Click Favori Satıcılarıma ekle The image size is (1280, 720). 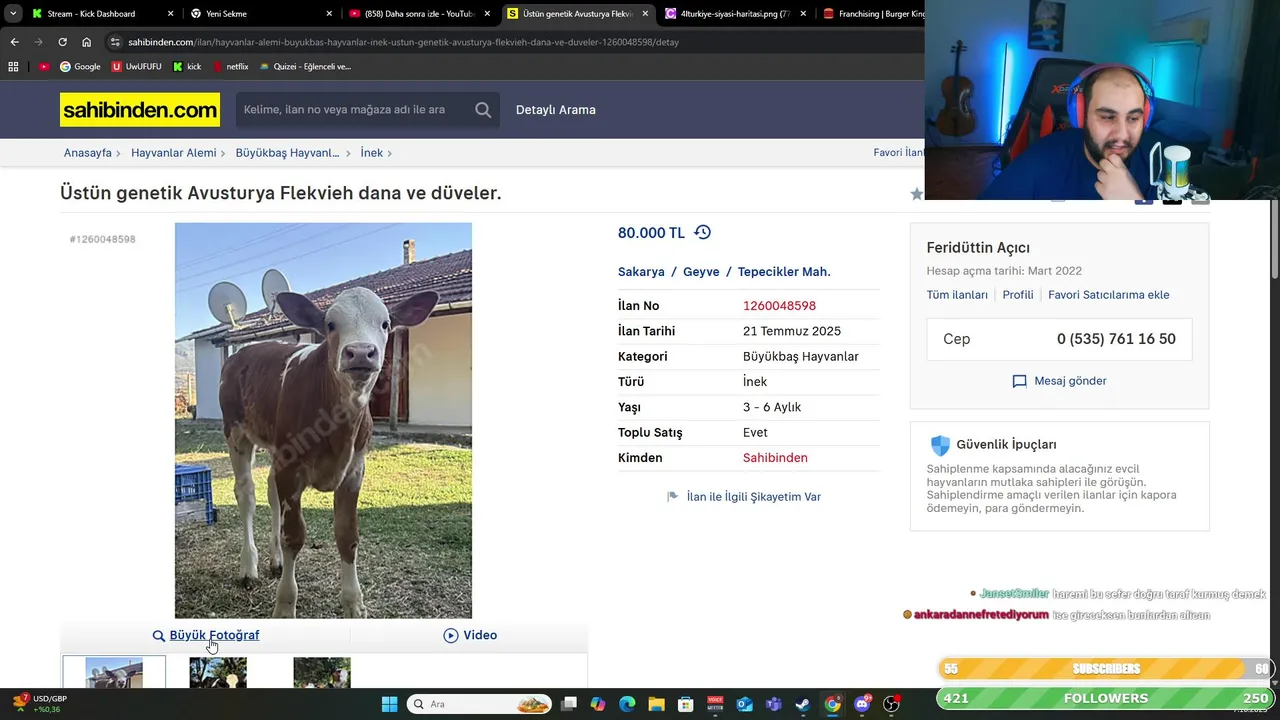[1108, 295]
